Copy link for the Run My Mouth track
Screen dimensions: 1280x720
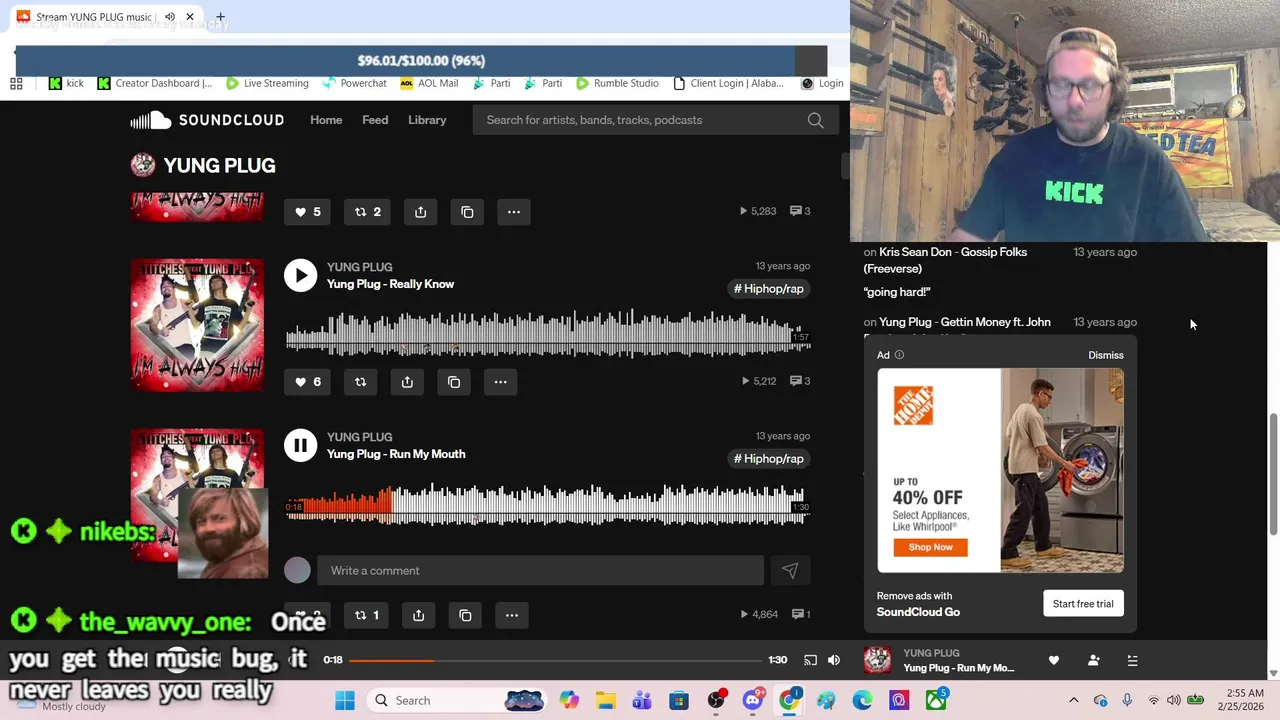point(465,615)
